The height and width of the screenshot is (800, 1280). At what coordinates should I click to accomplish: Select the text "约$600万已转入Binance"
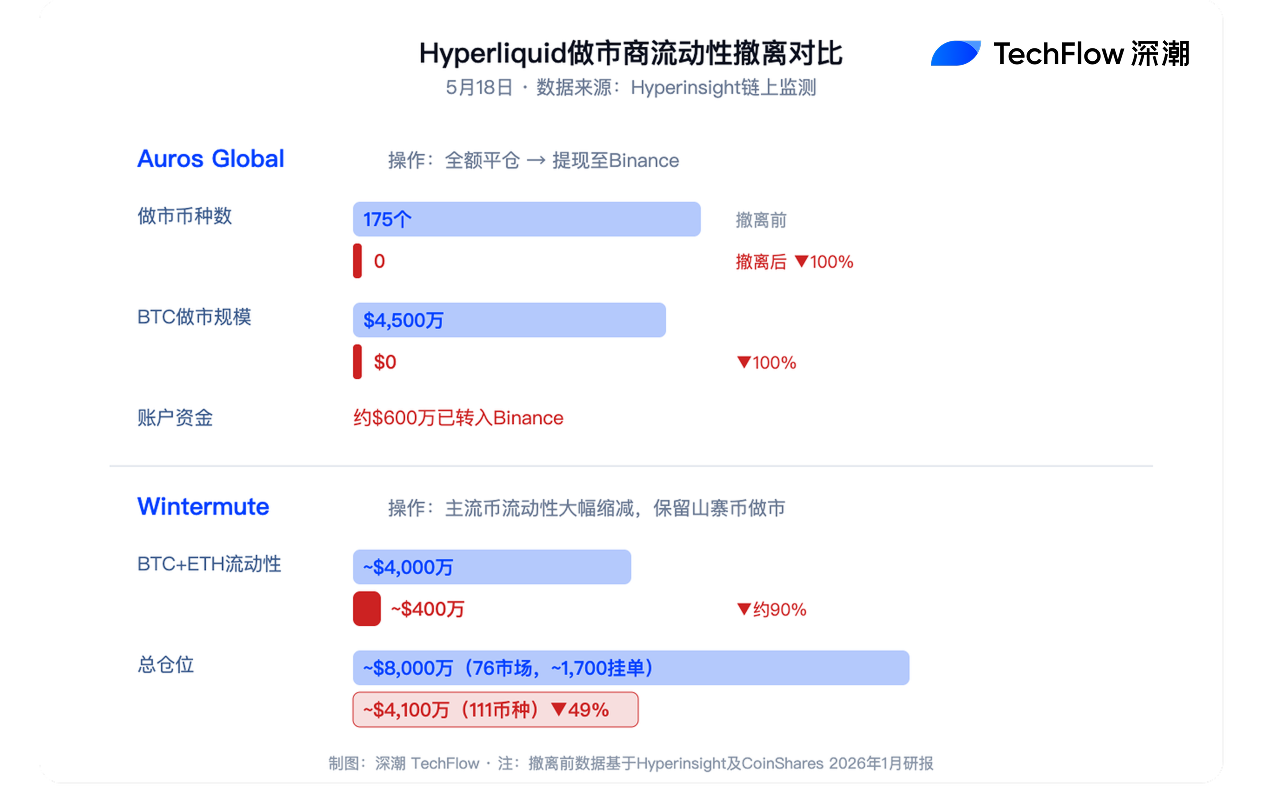pos(459,418)
